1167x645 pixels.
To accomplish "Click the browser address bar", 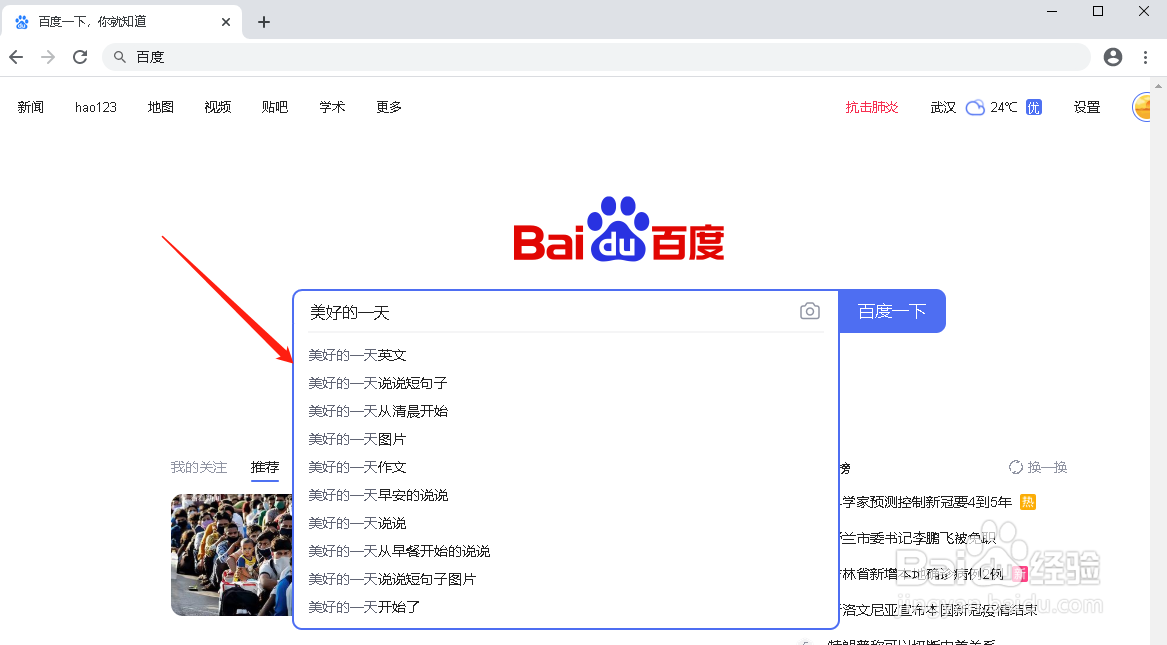I will (595, 57).
